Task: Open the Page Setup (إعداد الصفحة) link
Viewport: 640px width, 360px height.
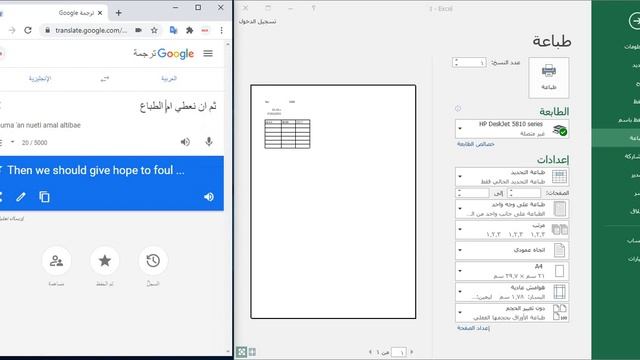Action: coord(473,328)
